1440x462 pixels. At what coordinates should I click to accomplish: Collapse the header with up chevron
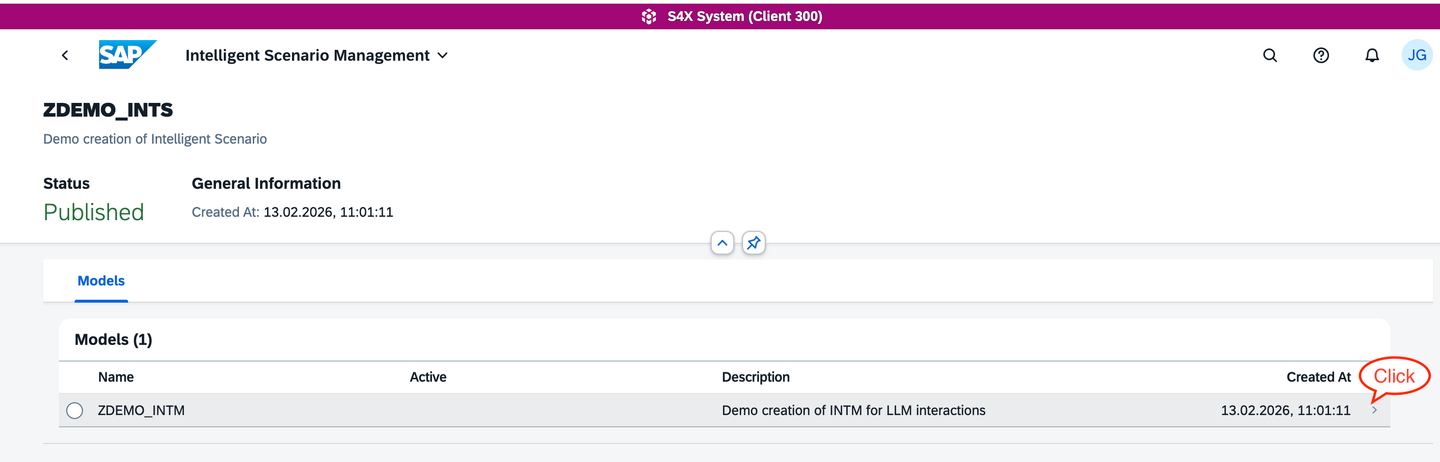(722, 243)
